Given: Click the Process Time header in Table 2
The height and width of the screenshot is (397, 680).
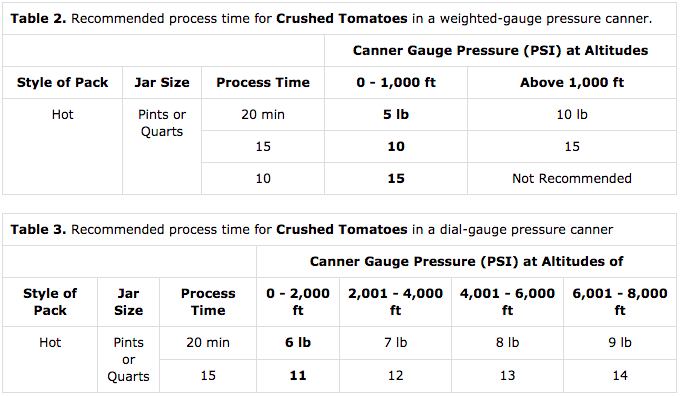Looking at the screenshot, I should (x=263, y=82).
